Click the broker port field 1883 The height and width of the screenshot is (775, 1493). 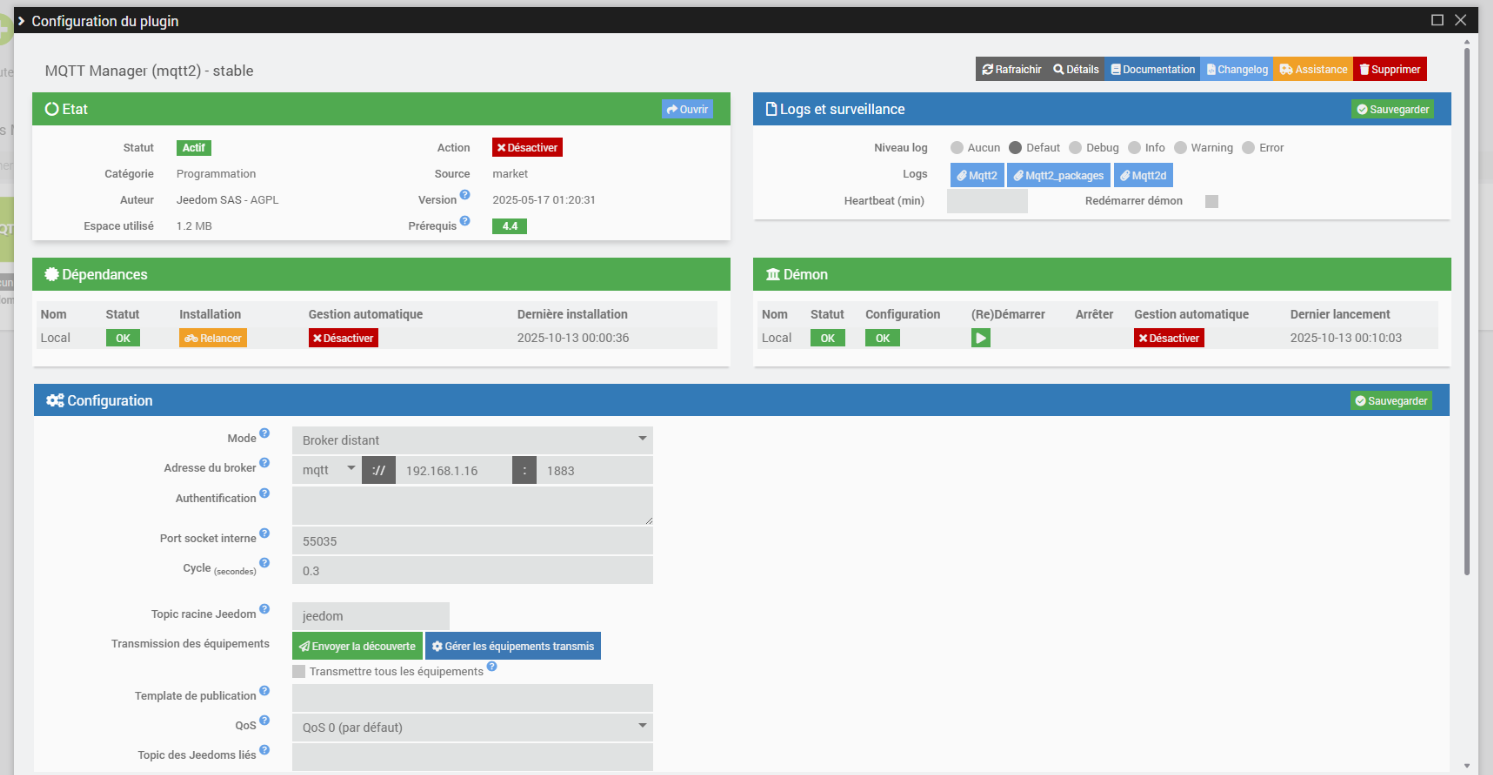(x=595, y=470)
